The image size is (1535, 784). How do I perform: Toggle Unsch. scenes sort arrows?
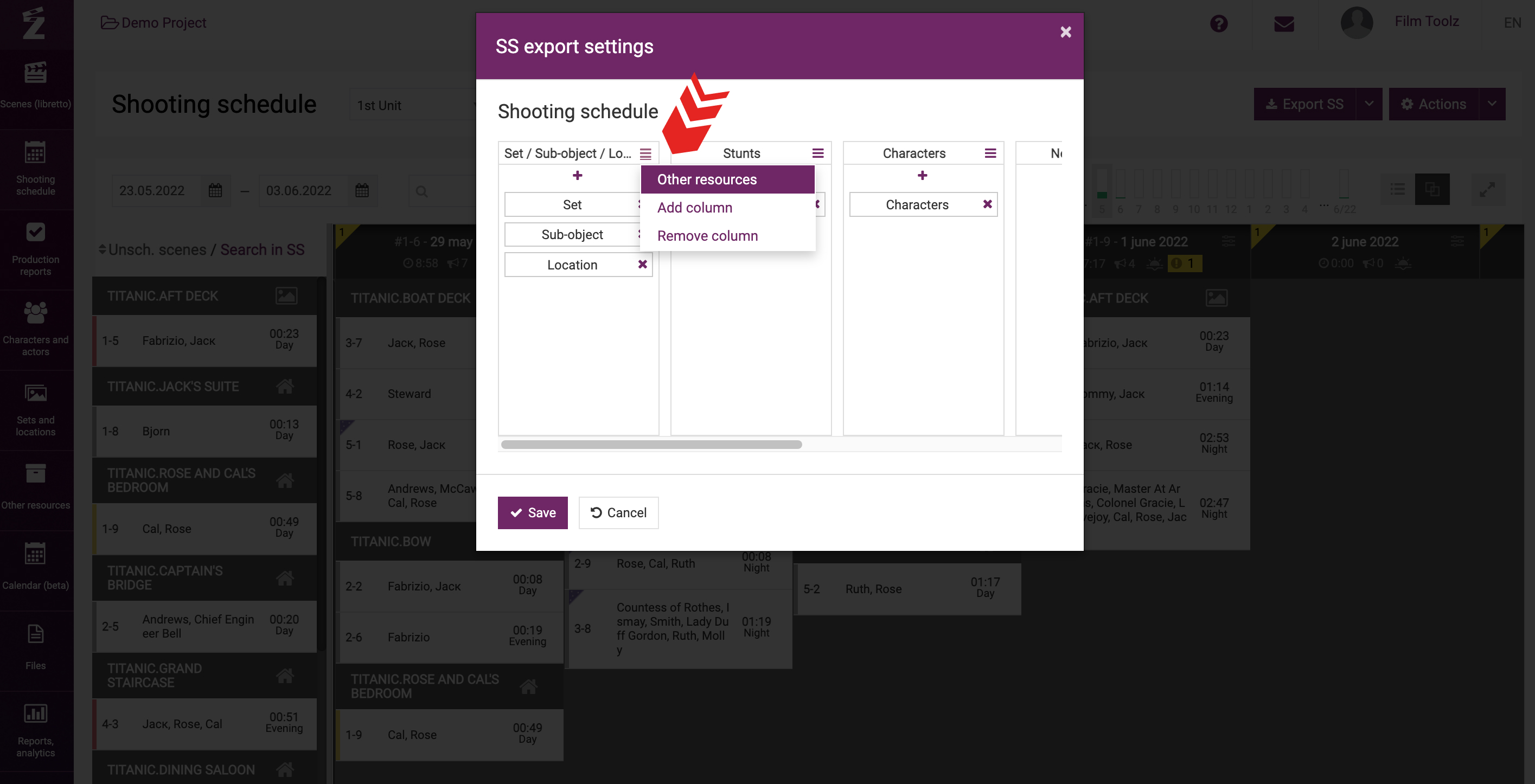coord(102,249)
